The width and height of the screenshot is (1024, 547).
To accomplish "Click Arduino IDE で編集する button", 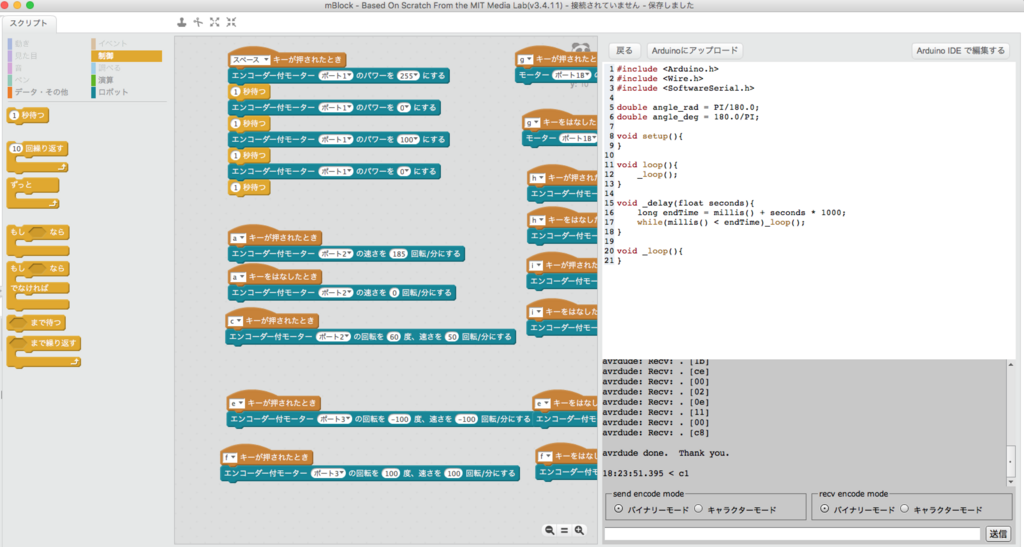I will pyautogui.click(x=960, y=50).
